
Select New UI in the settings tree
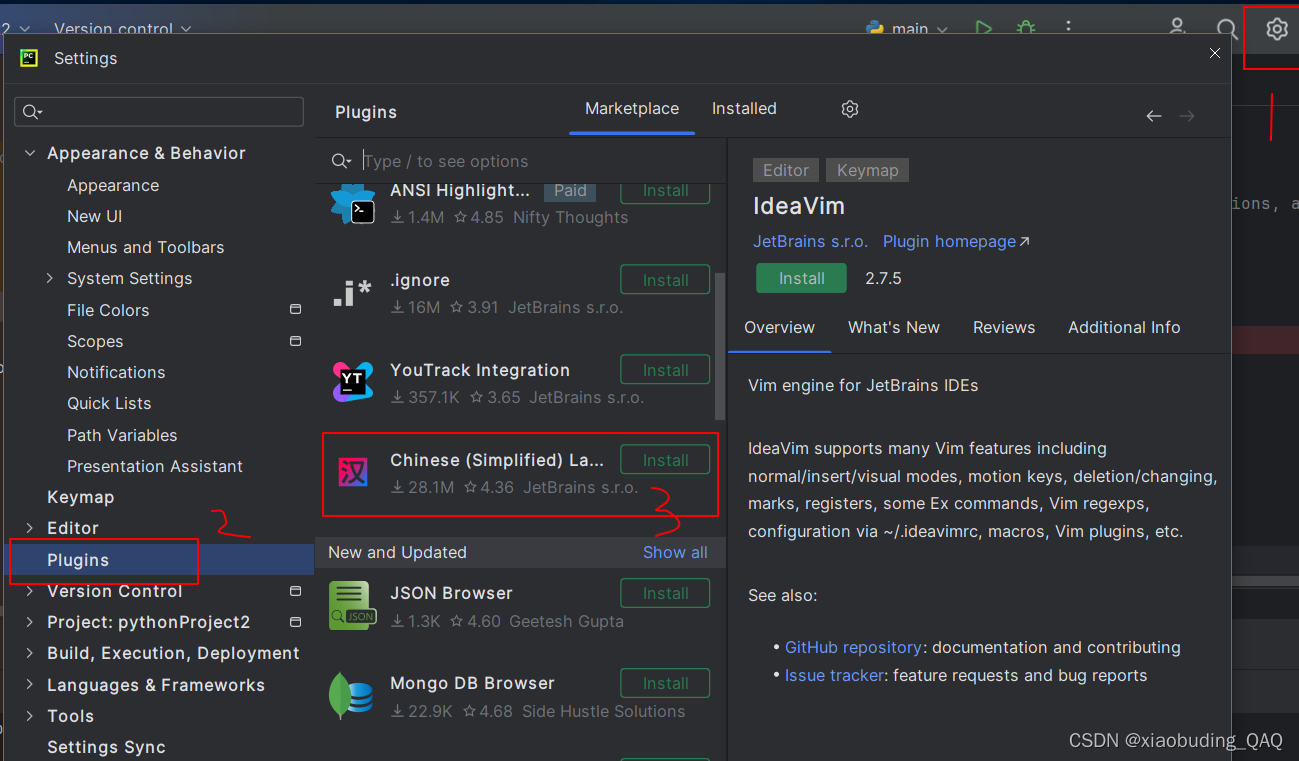94,216
